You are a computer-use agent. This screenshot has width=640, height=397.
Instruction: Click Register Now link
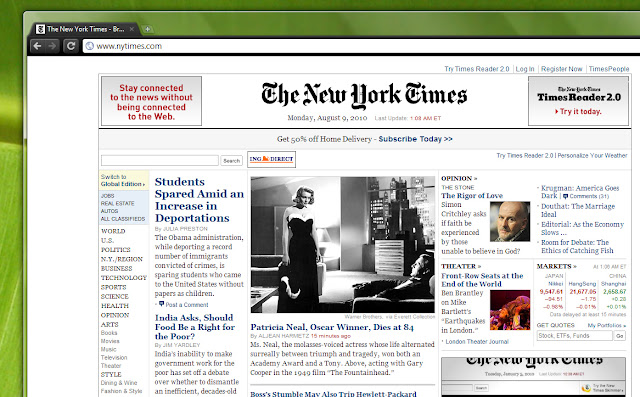[562, 69]
